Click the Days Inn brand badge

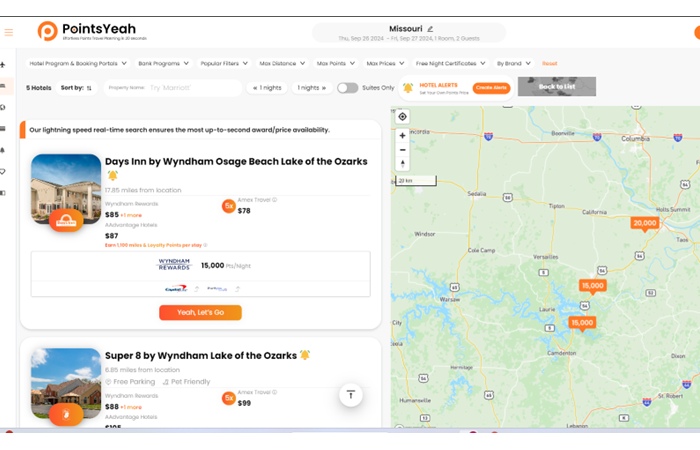point(66,221)
